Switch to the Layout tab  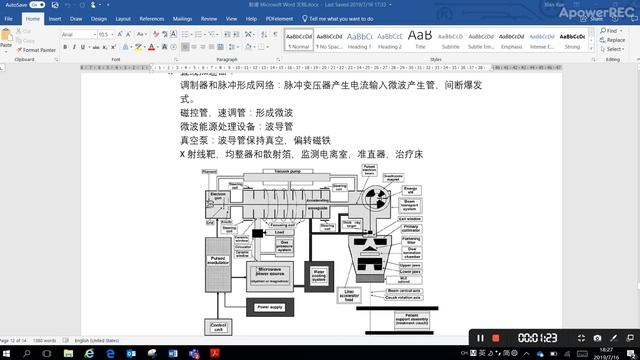point(123,19)
